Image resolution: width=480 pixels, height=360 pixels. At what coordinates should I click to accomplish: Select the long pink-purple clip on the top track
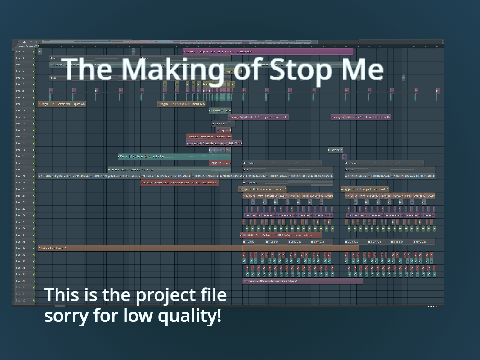(268, 51)
